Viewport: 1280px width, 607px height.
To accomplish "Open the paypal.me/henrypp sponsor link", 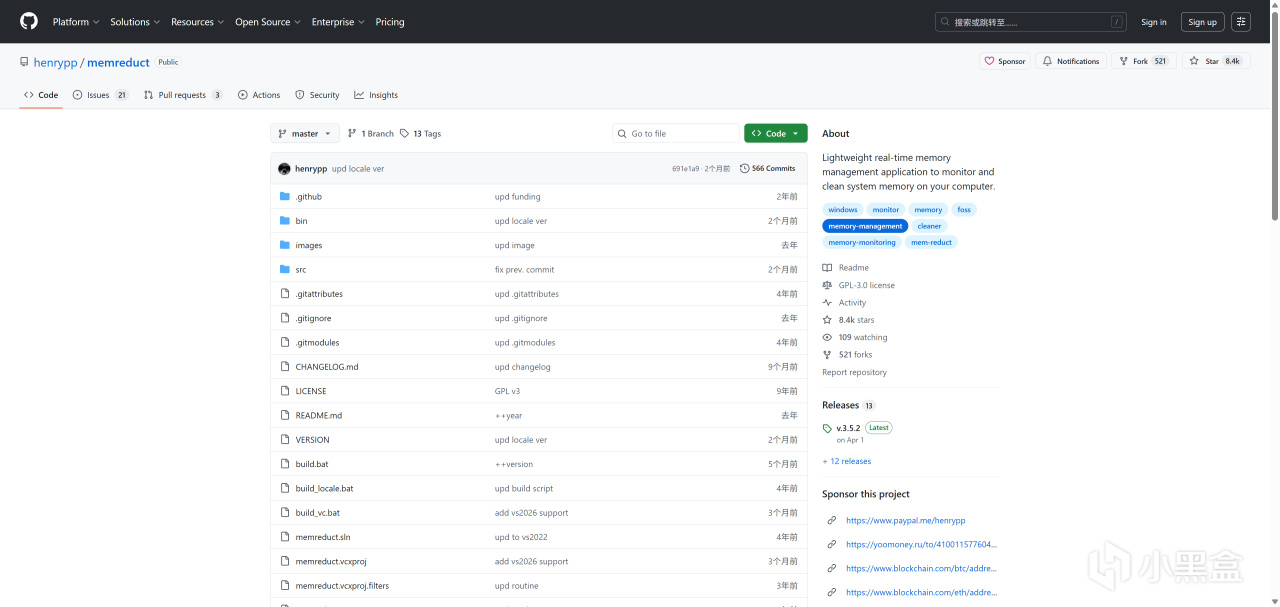I will coord(906,520).
